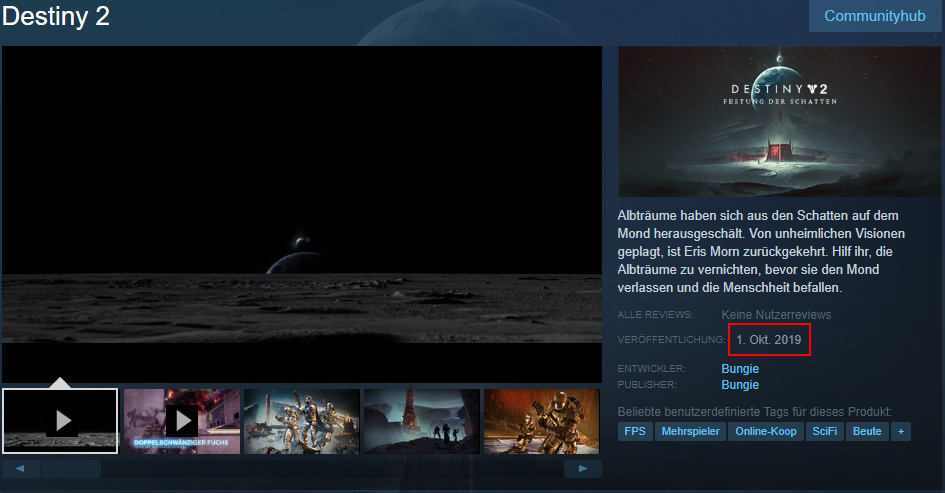Click the main video player area
Screen dimensions: 945x493
(x=302, y=214)
